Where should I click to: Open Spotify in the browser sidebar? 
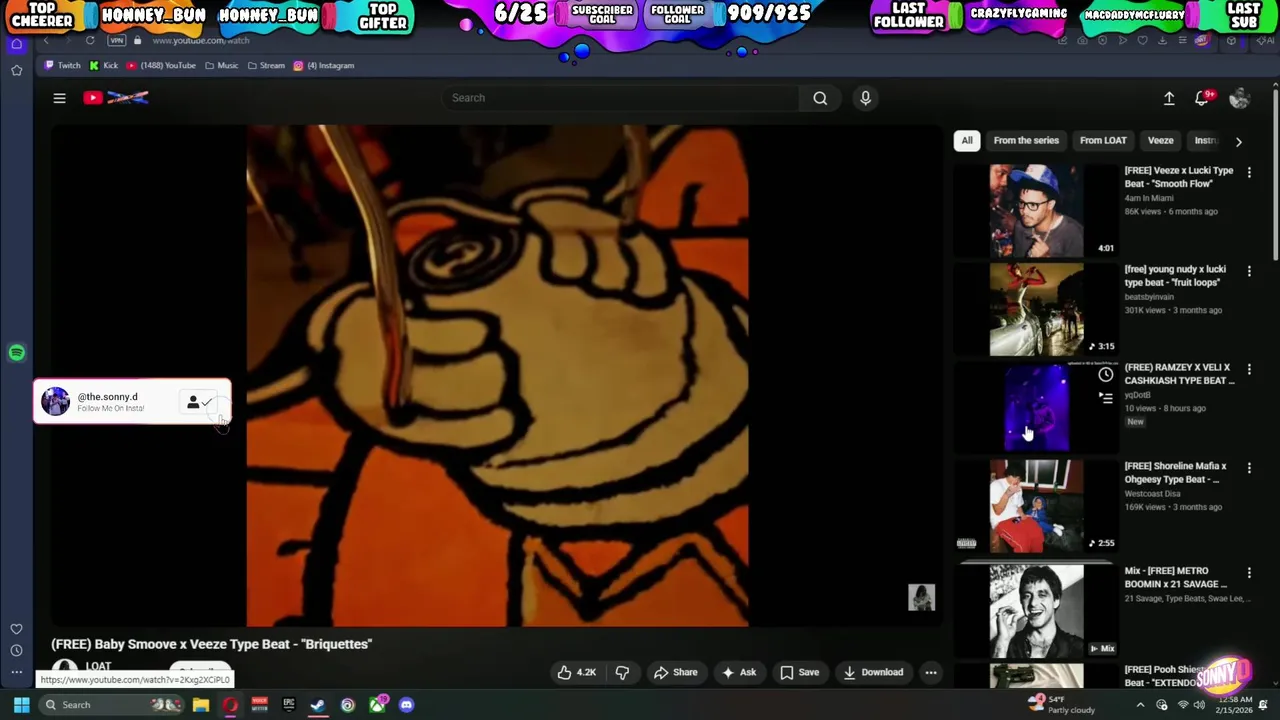pyautogui.click(x=17, y=353)
